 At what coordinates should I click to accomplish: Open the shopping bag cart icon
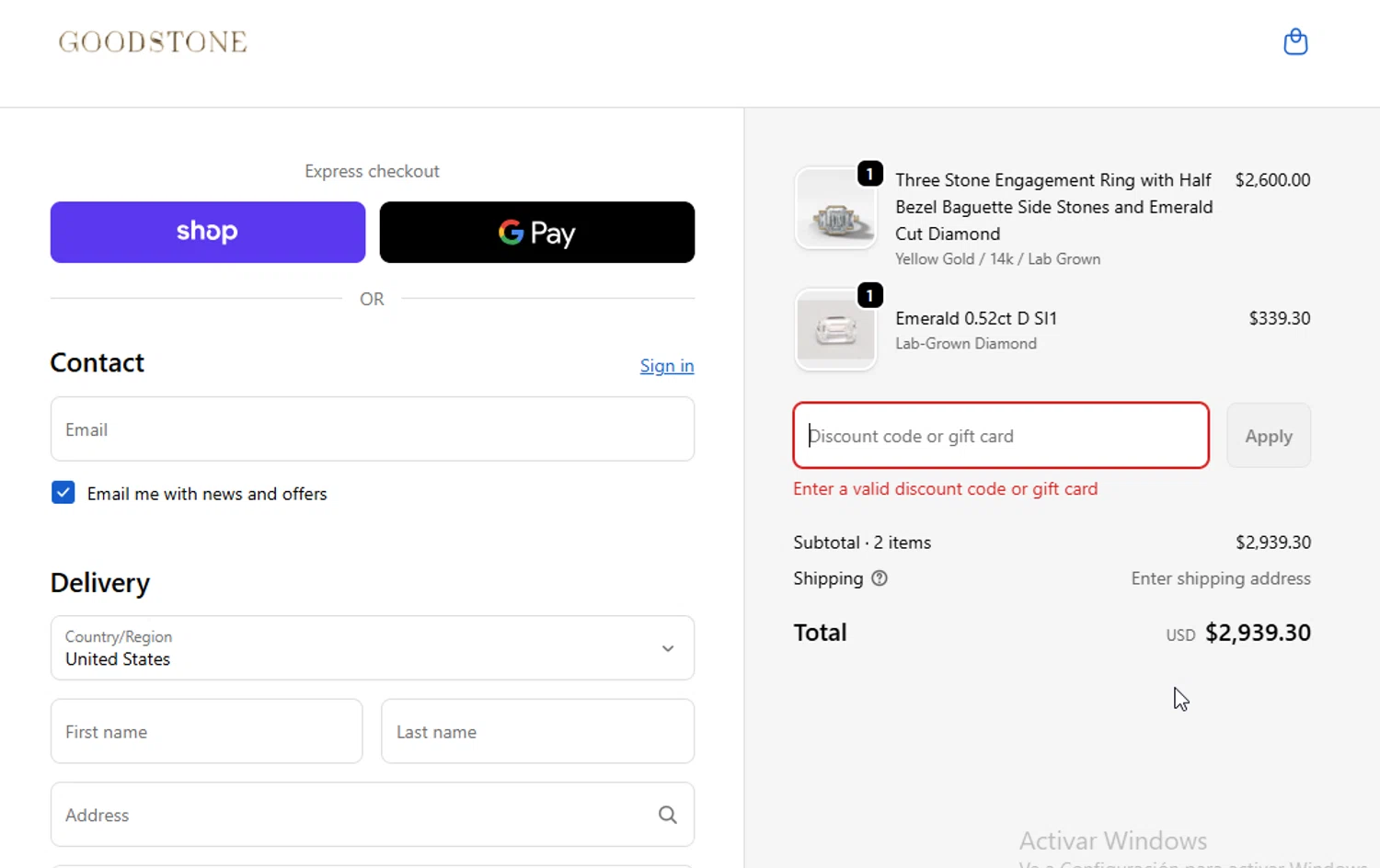point(1295,42)
